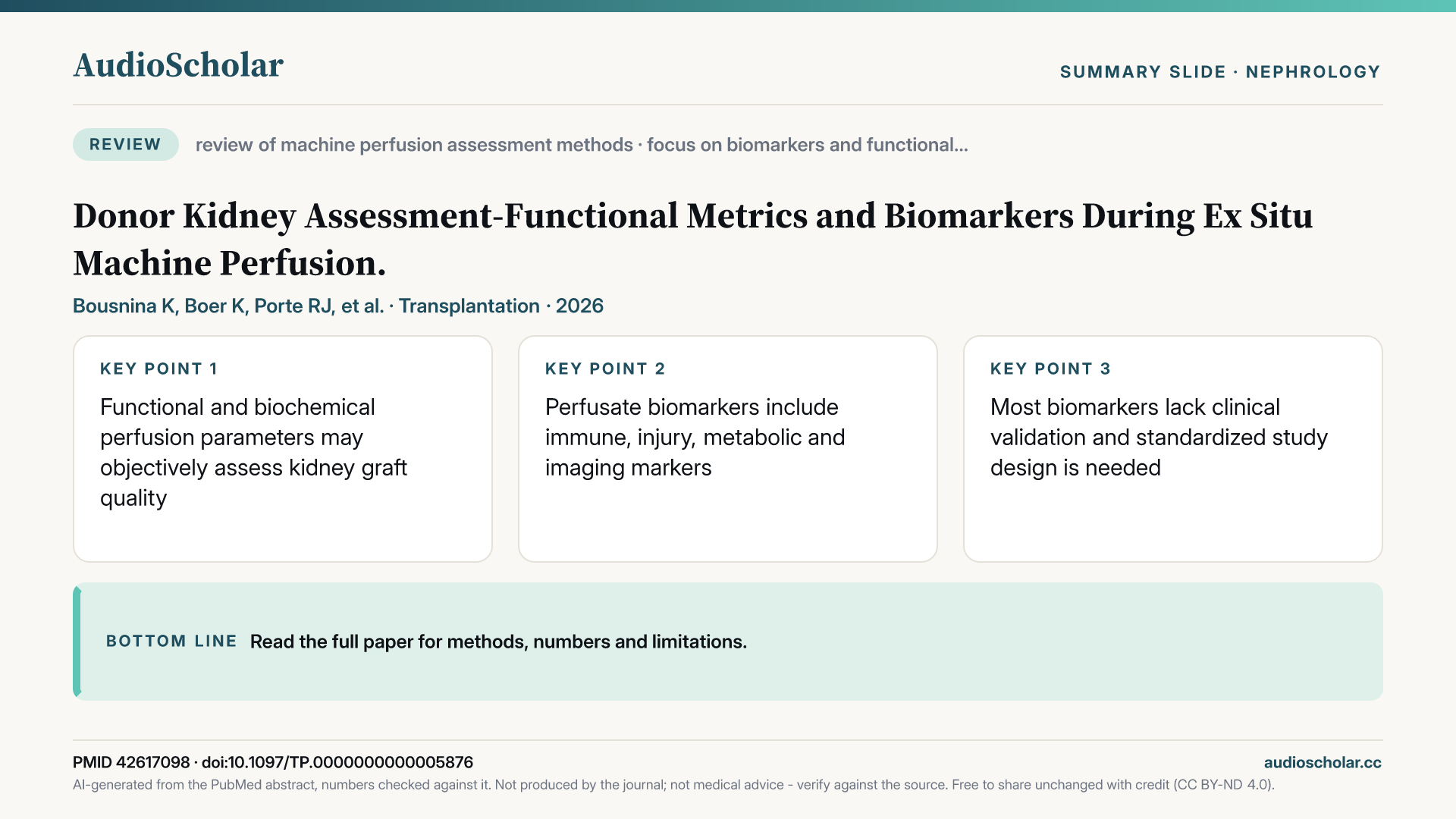
Task: Click the 'KEY POINT 3' heading
Action: pos(1050,369)
